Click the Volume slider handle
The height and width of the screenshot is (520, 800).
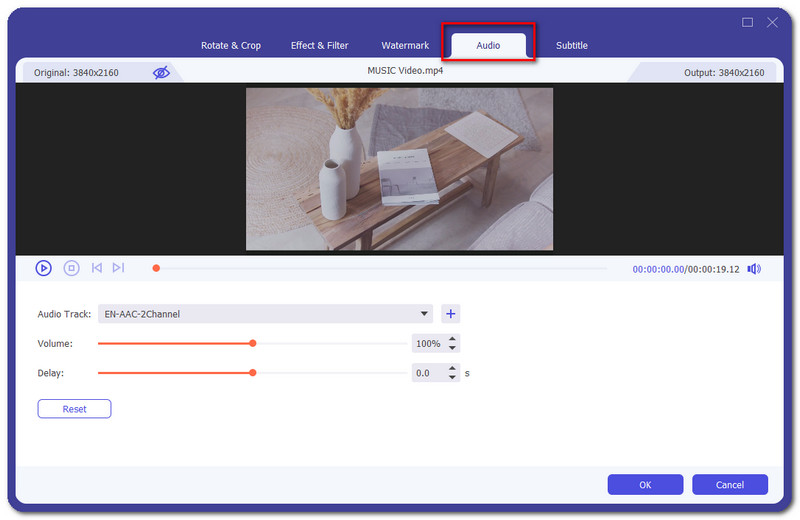(253, 343)
